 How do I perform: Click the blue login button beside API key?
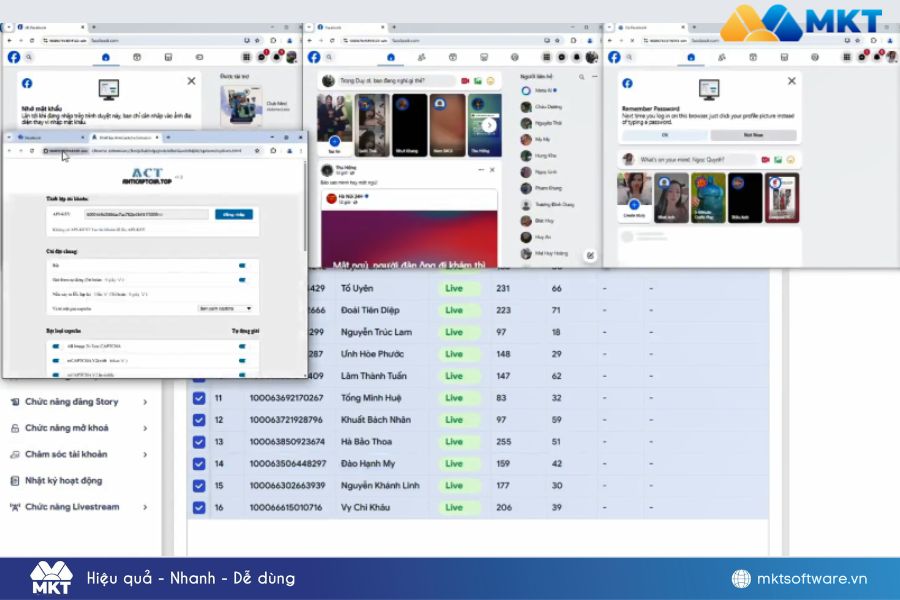[234, 214]
